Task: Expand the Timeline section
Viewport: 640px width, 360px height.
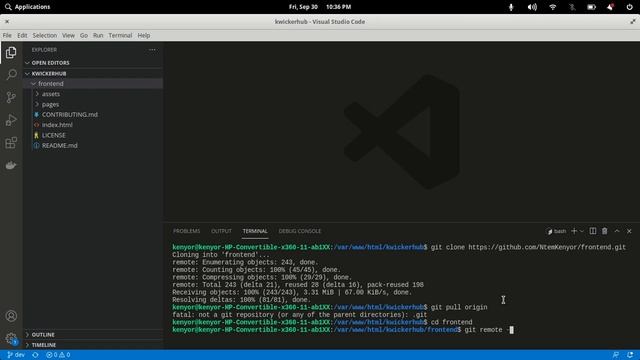Action: 93,345
